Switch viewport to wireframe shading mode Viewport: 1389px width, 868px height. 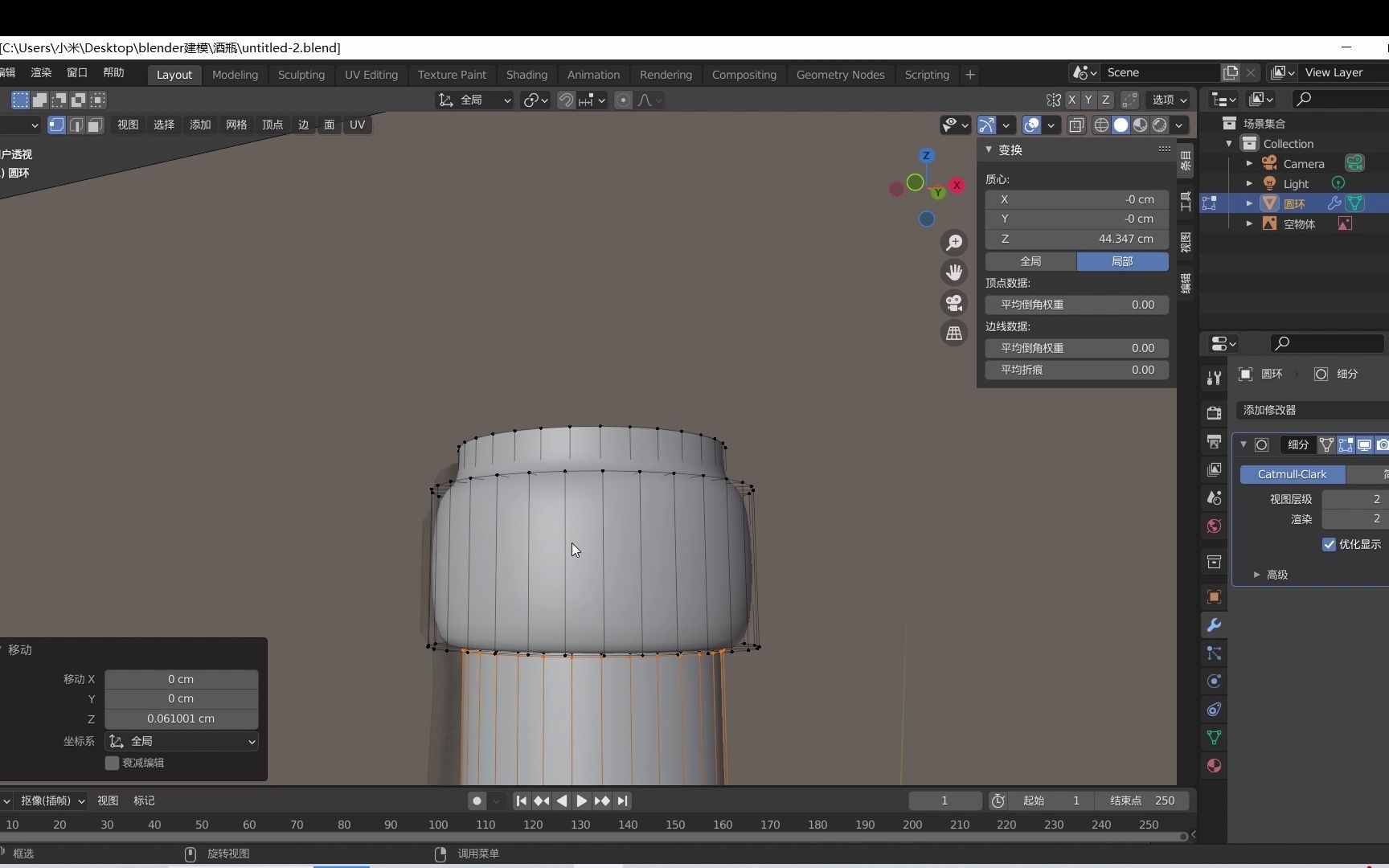[1101, 125]
